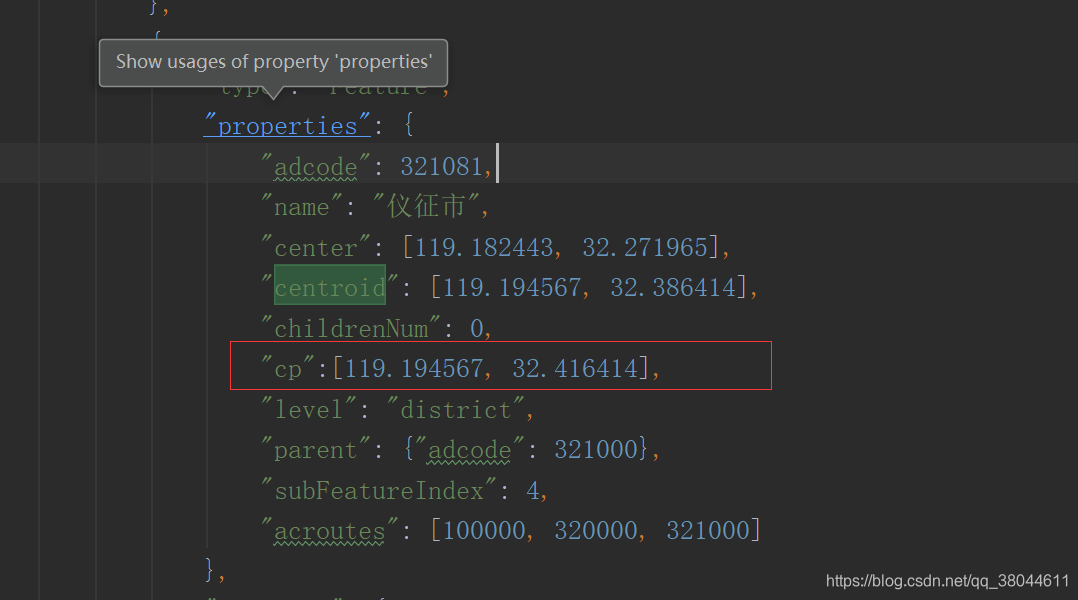Click the "district" string value

point(456,410)
